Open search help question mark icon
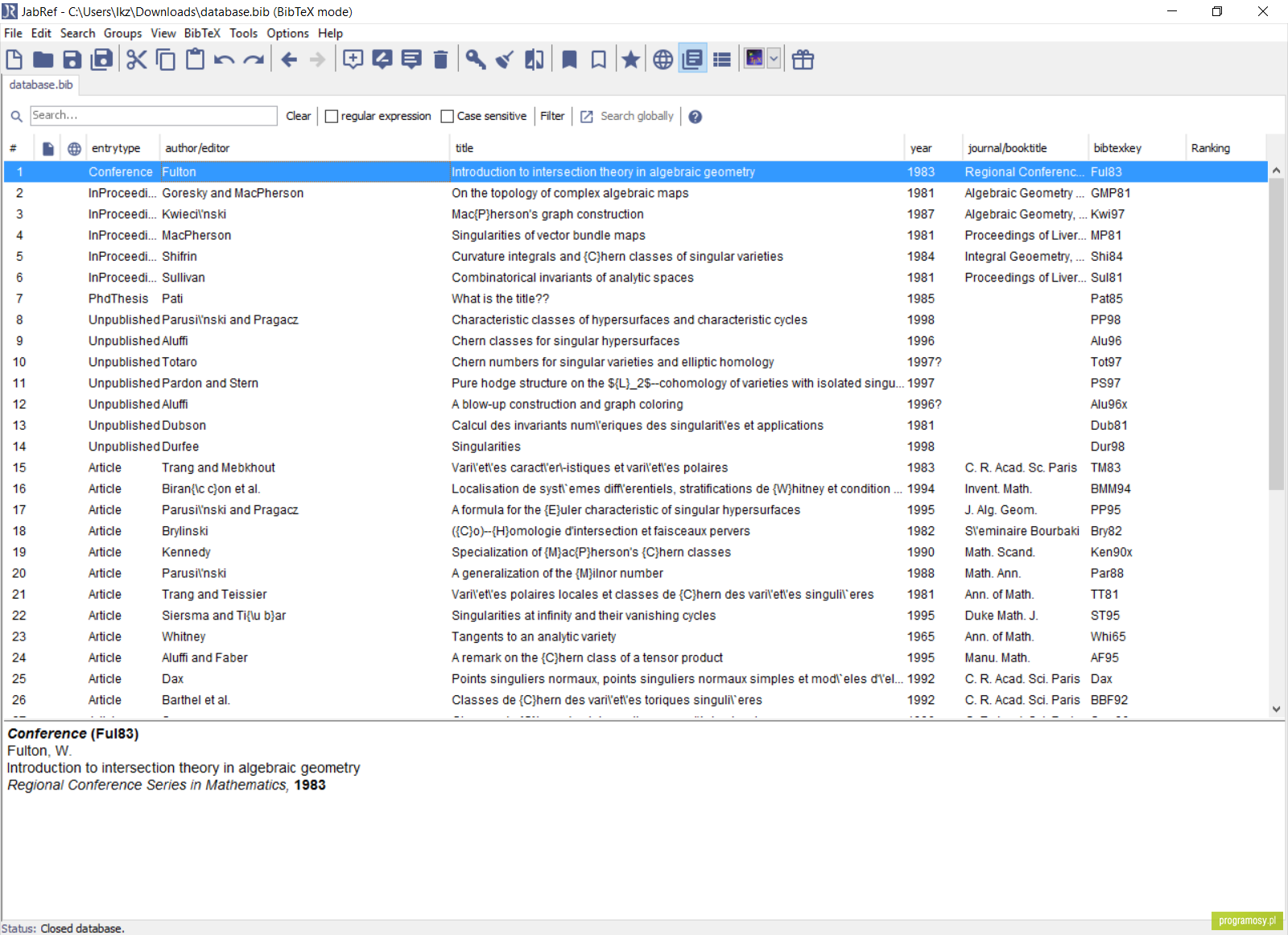The height and width of the screenshot is (935, 1288). pyautogui.click(x=696, y=117)
